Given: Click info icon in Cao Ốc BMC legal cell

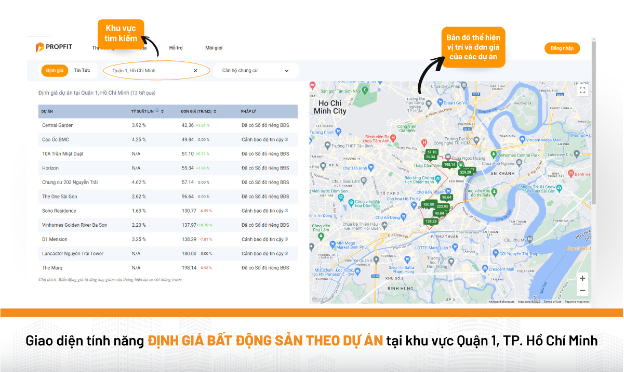Looking at the screenshot, I should coord(287,140).
